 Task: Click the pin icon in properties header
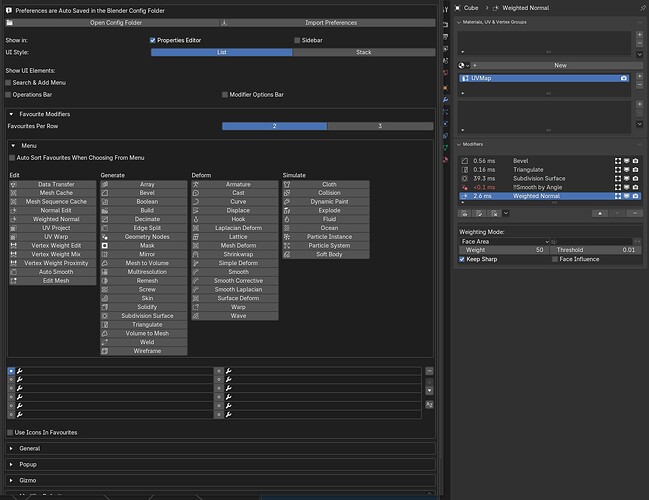tap(643, 8)
